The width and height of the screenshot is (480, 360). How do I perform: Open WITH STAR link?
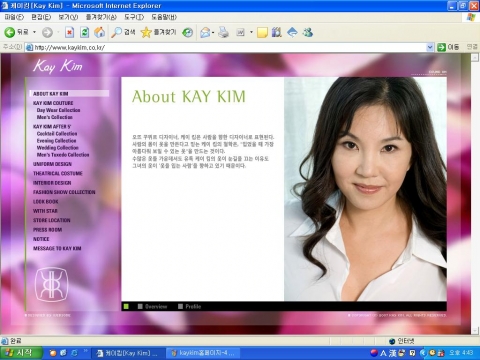coord(45,211)
